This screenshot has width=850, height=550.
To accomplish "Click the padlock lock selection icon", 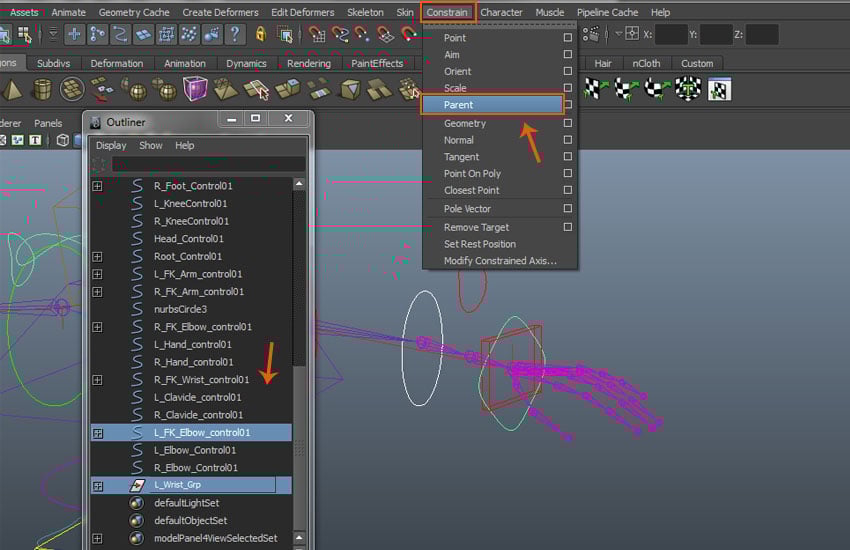I will click(x=261, y=34).
